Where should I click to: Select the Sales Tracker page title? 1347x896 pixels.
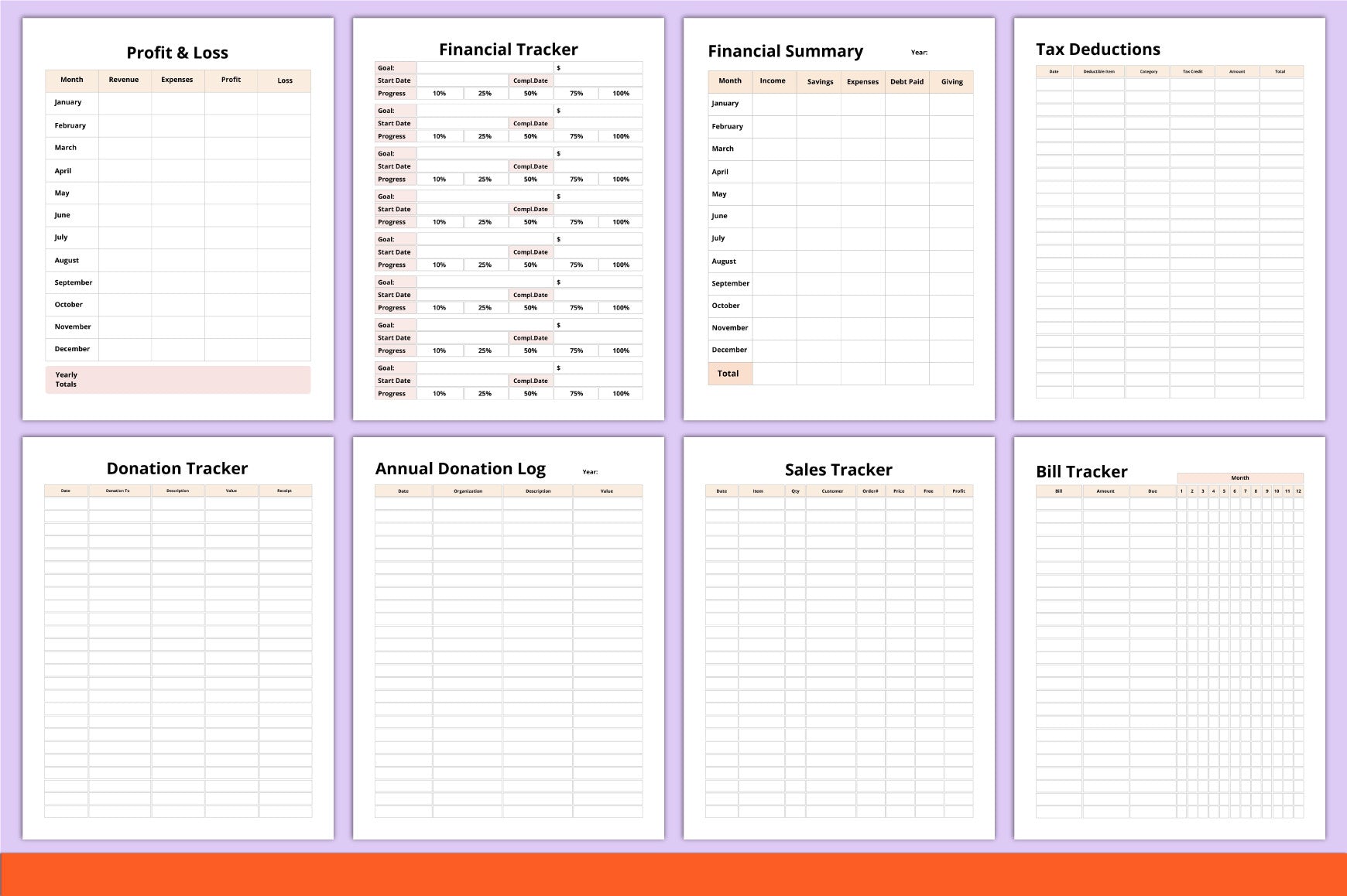[838, 470]
